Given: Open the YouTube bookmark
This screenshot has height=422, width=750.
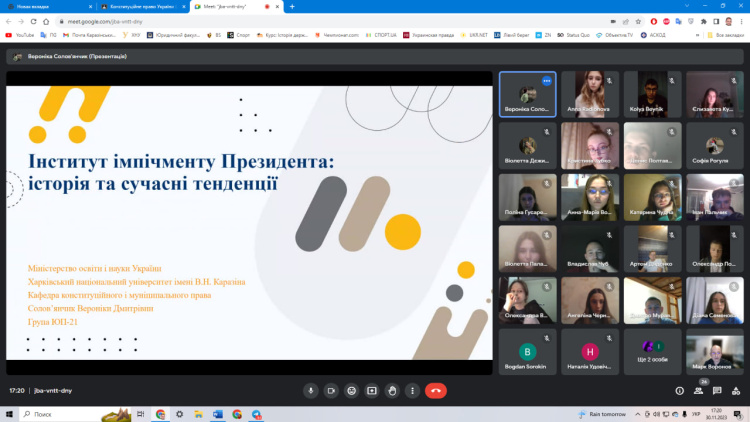Looking at the screenshot, I should (x=20, y=34).
